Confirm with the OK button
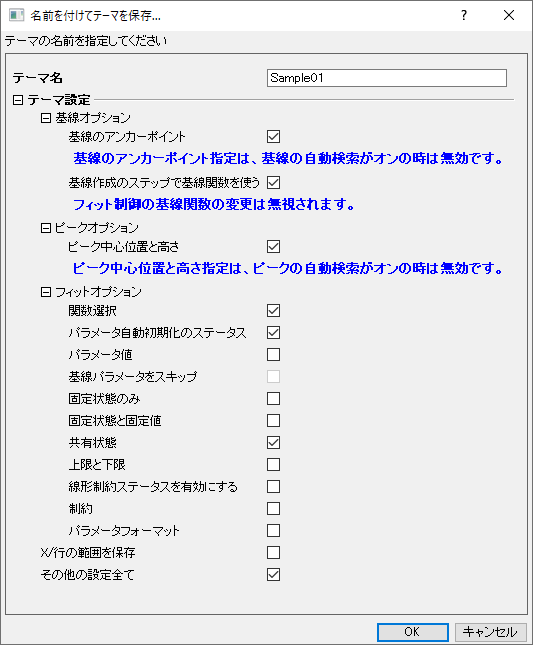The height and width of the screenshot is (645, 533). pyautogui.click(x=412, y=632)
